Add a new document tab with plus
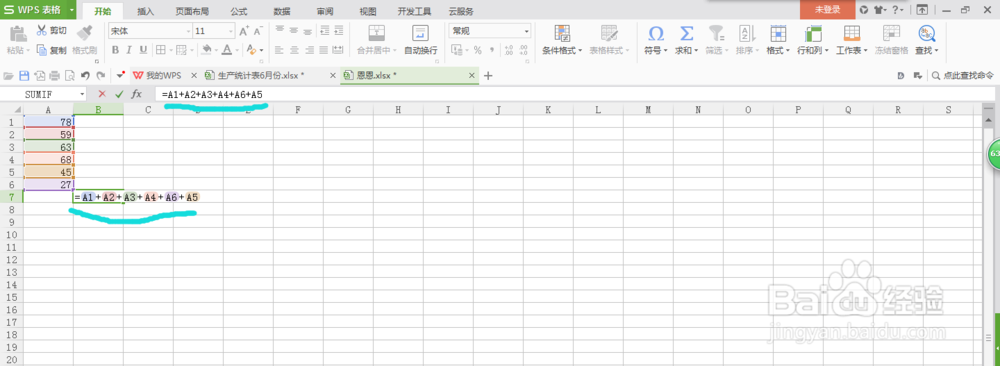Viewport: 1000px width, 366px height. (489, 75)
